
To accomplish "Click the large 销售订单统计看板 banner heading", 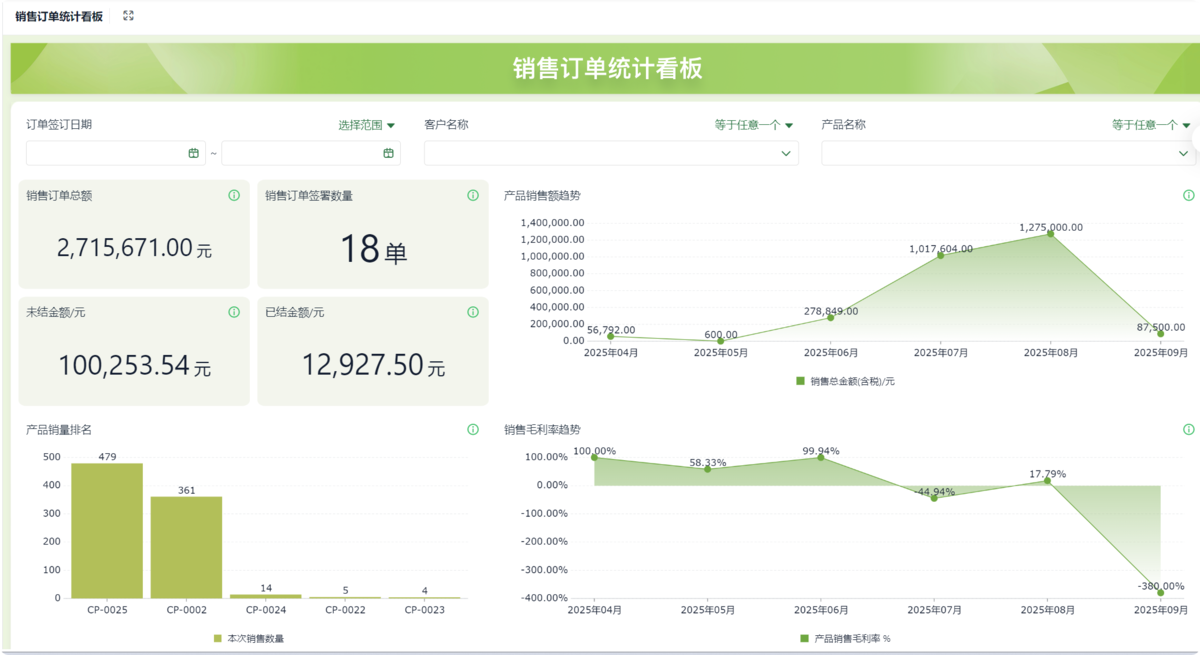I will (607, 68).
